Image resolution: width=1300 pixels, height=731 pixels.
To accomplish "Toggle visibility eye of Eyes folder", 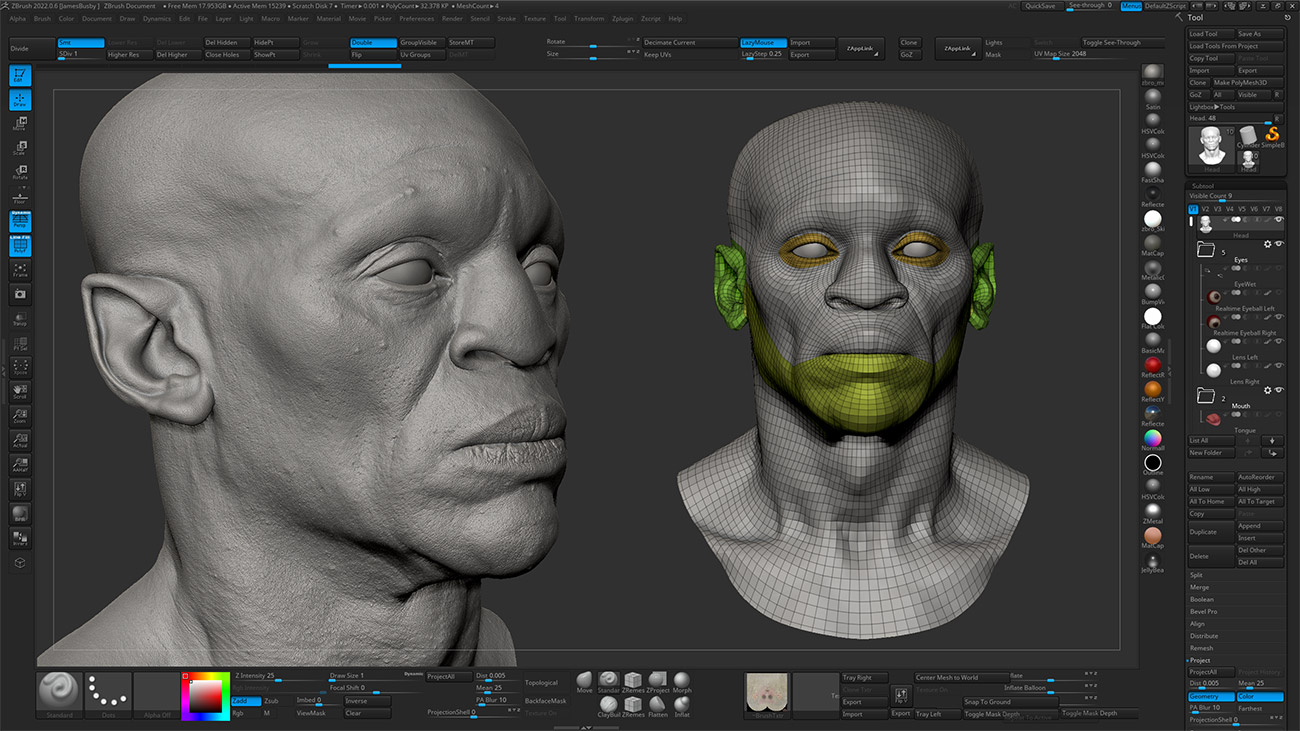I will (1279, 244).
